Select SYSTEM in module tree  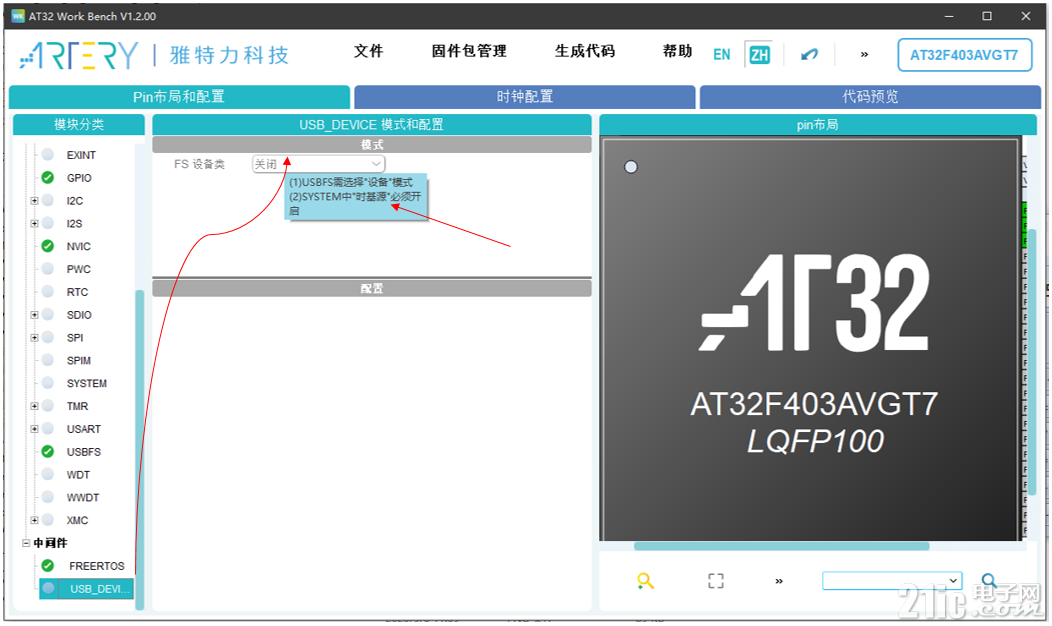point(87,383)
